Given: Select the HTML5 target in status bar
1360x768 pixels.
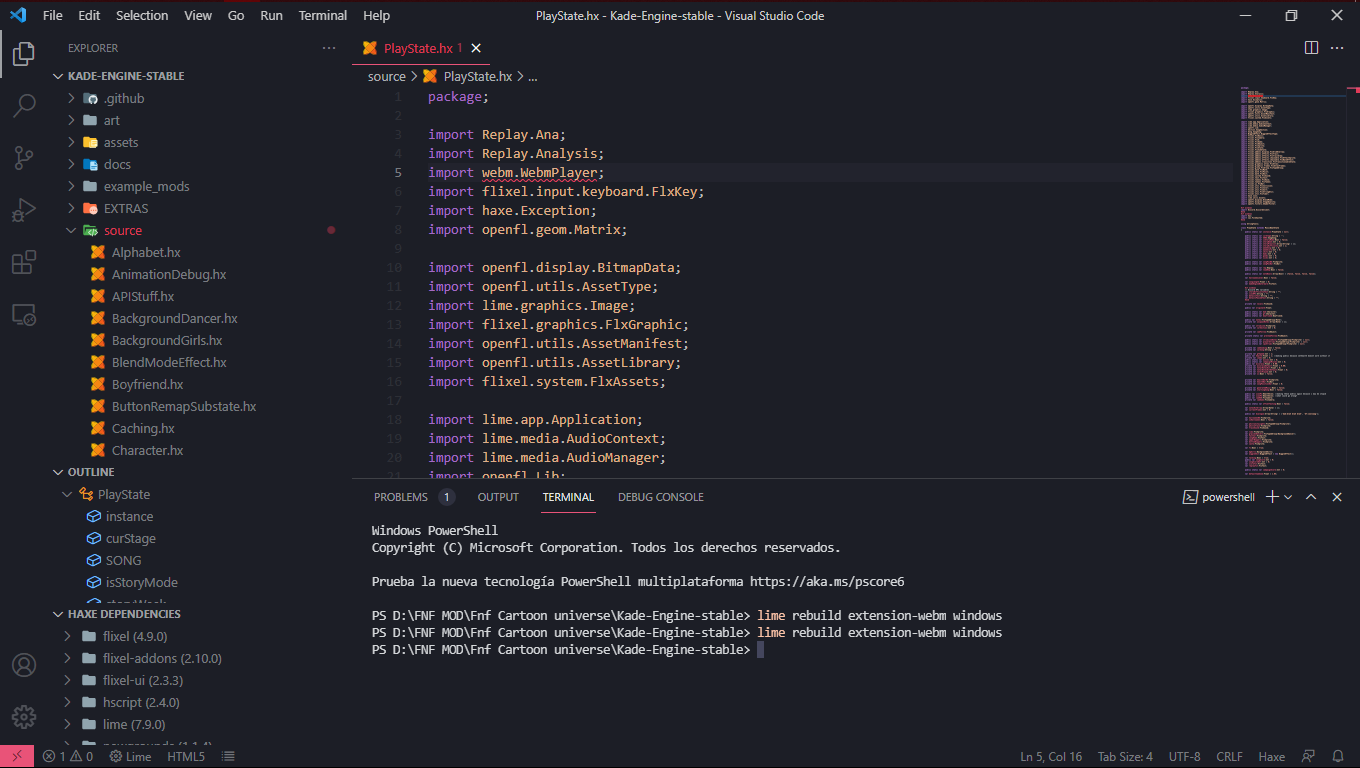Looking at the screenshot, I should click(x=186, y=757).
